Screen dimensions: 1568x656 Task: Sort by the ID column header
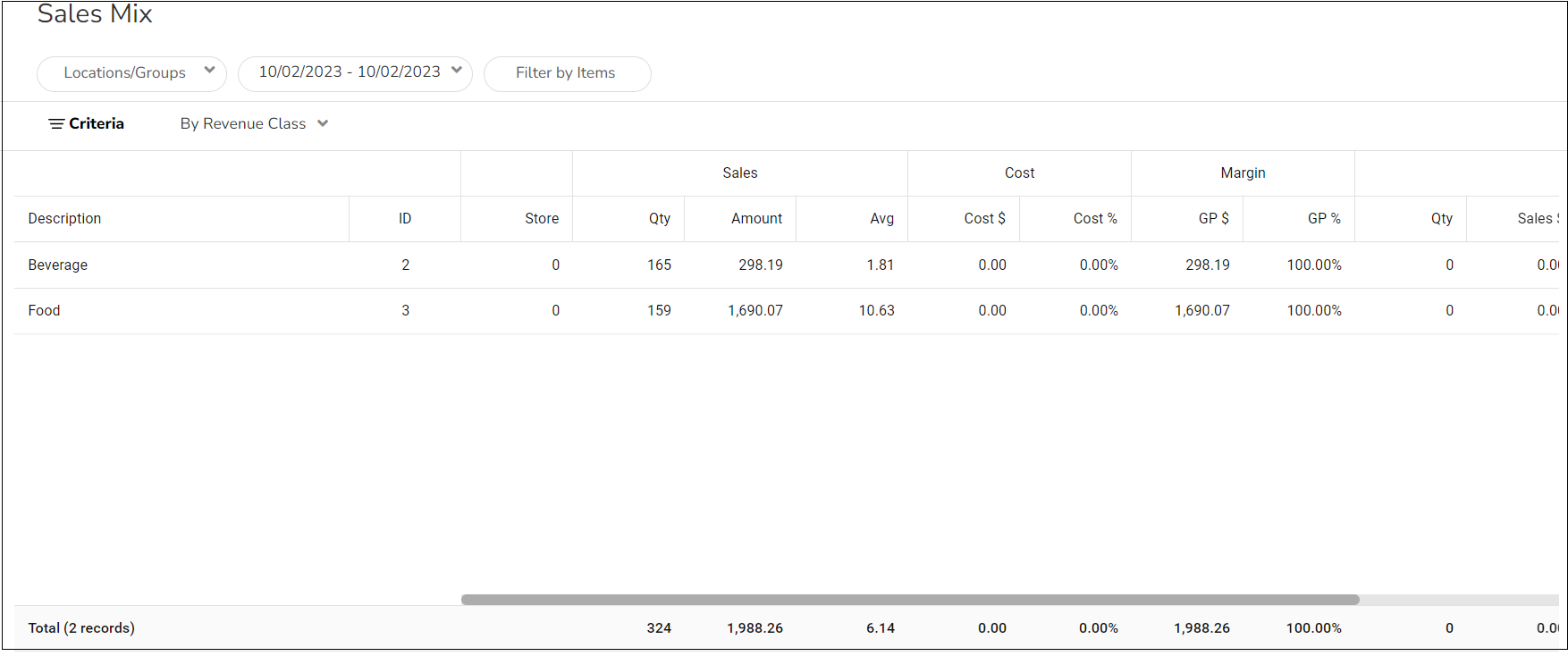click(x=405, y=219)
